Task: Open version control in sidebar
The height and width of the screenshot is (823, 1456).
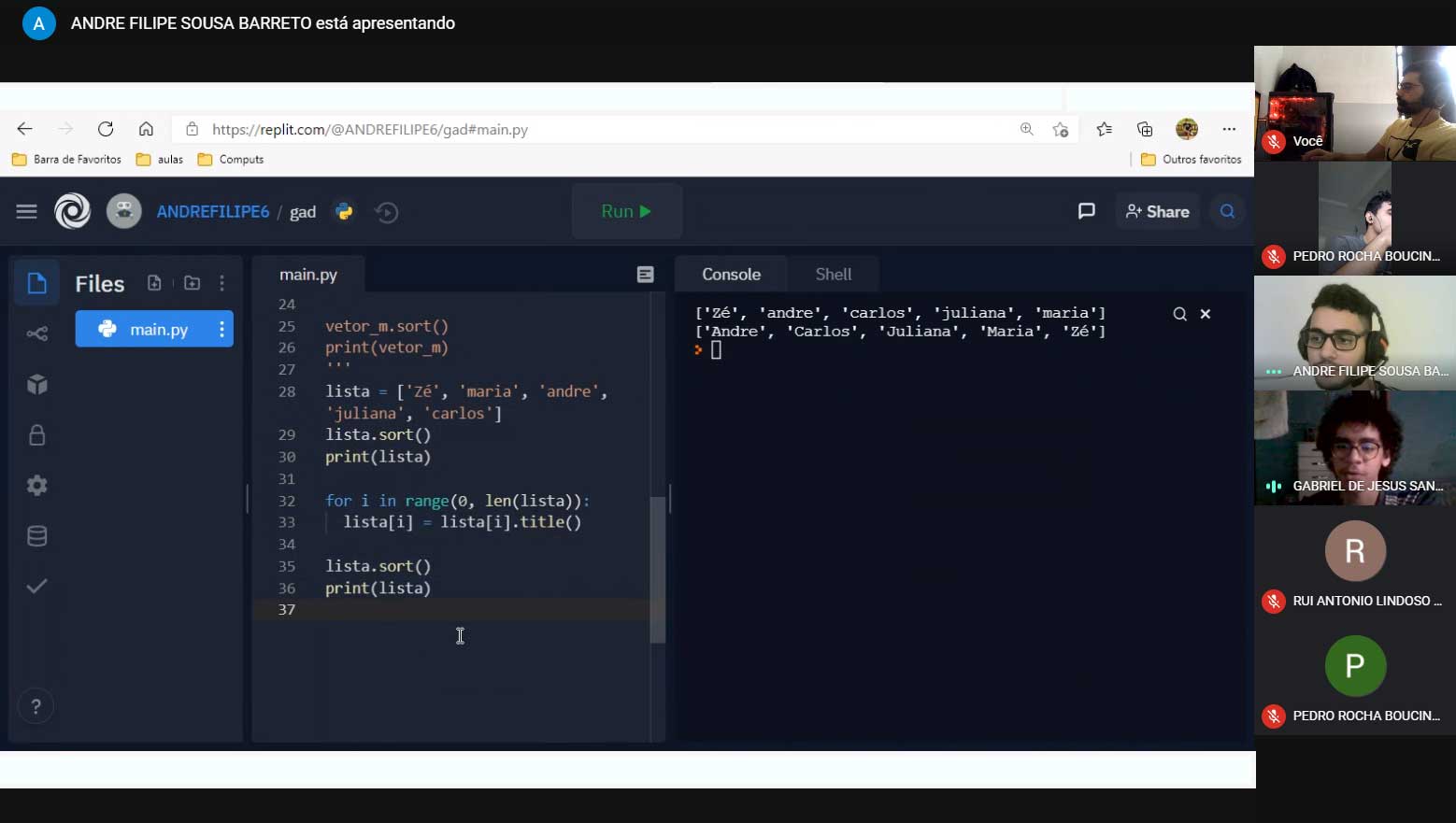Action: (37, 333)
